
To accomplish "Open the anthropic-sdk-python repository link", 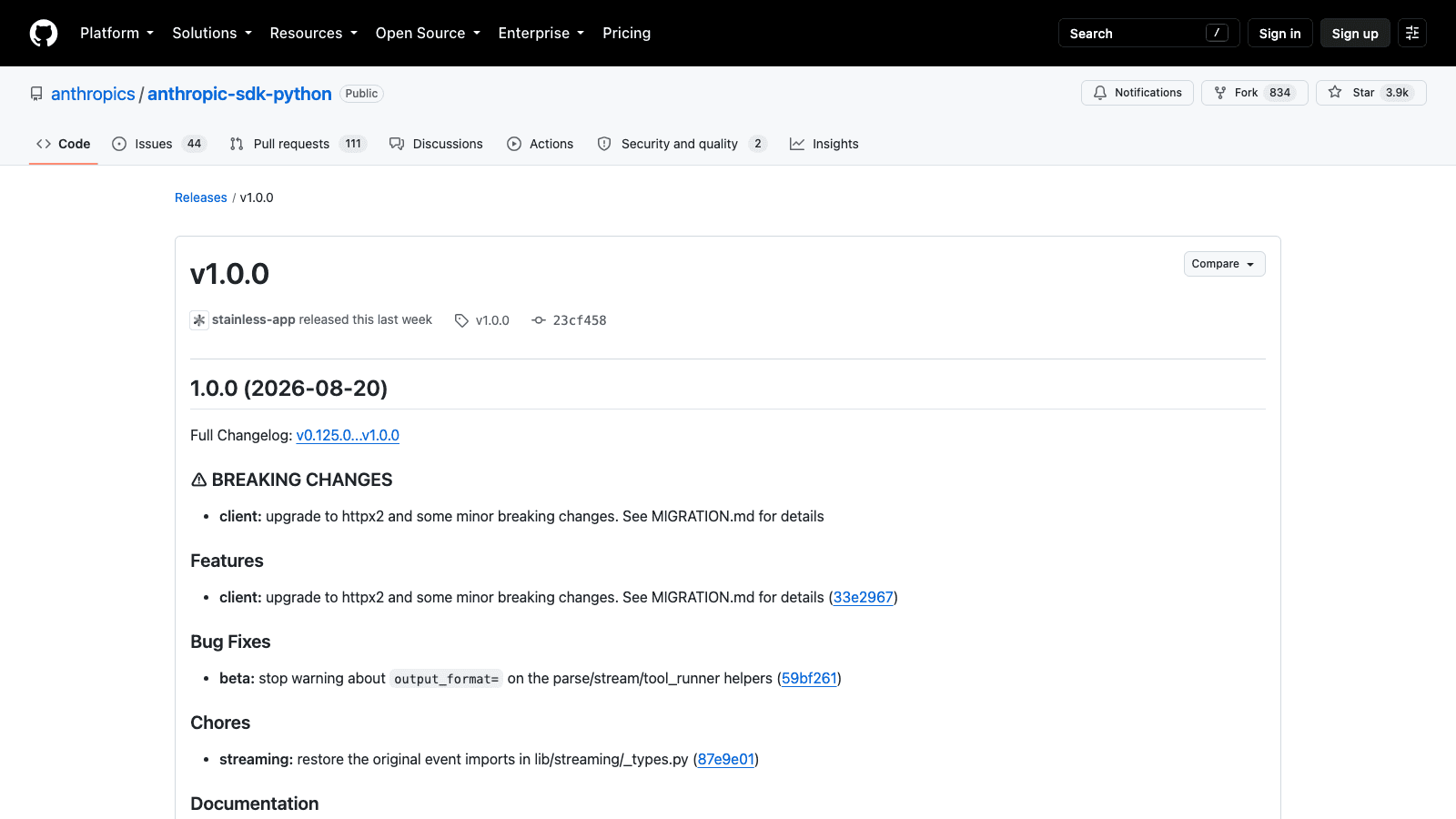I will 239,94.
